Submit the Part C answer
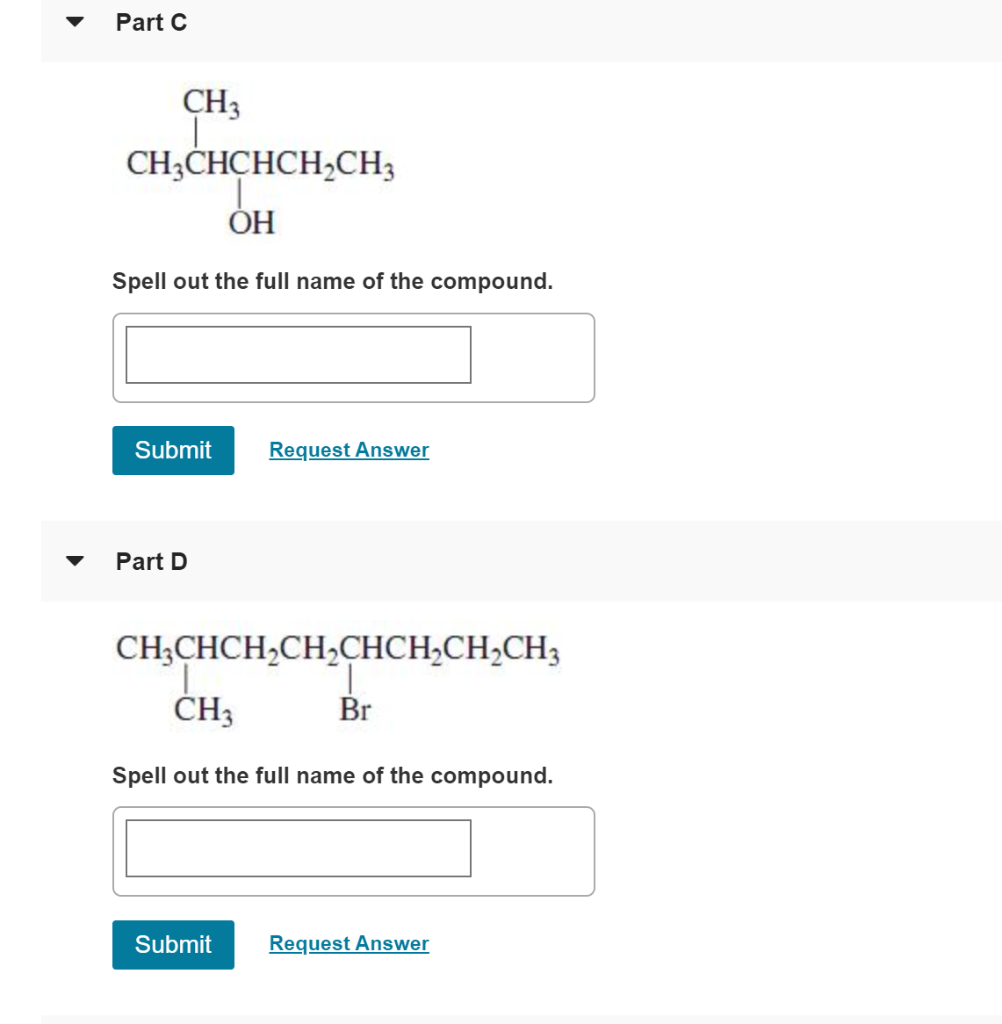The image size is (1002, 1024). click(x=172, y=450)
